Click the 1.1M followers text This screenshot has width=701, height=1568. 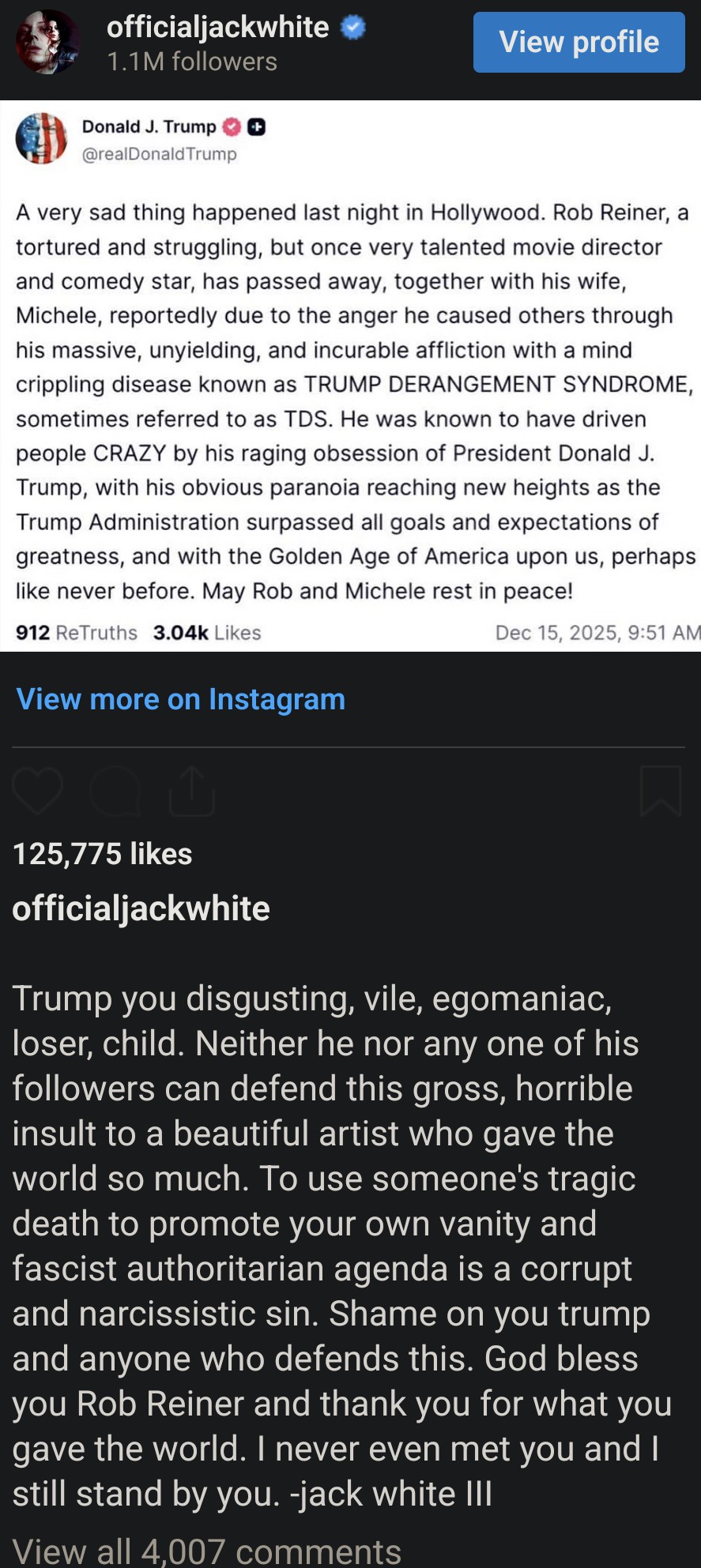(192, 62)
